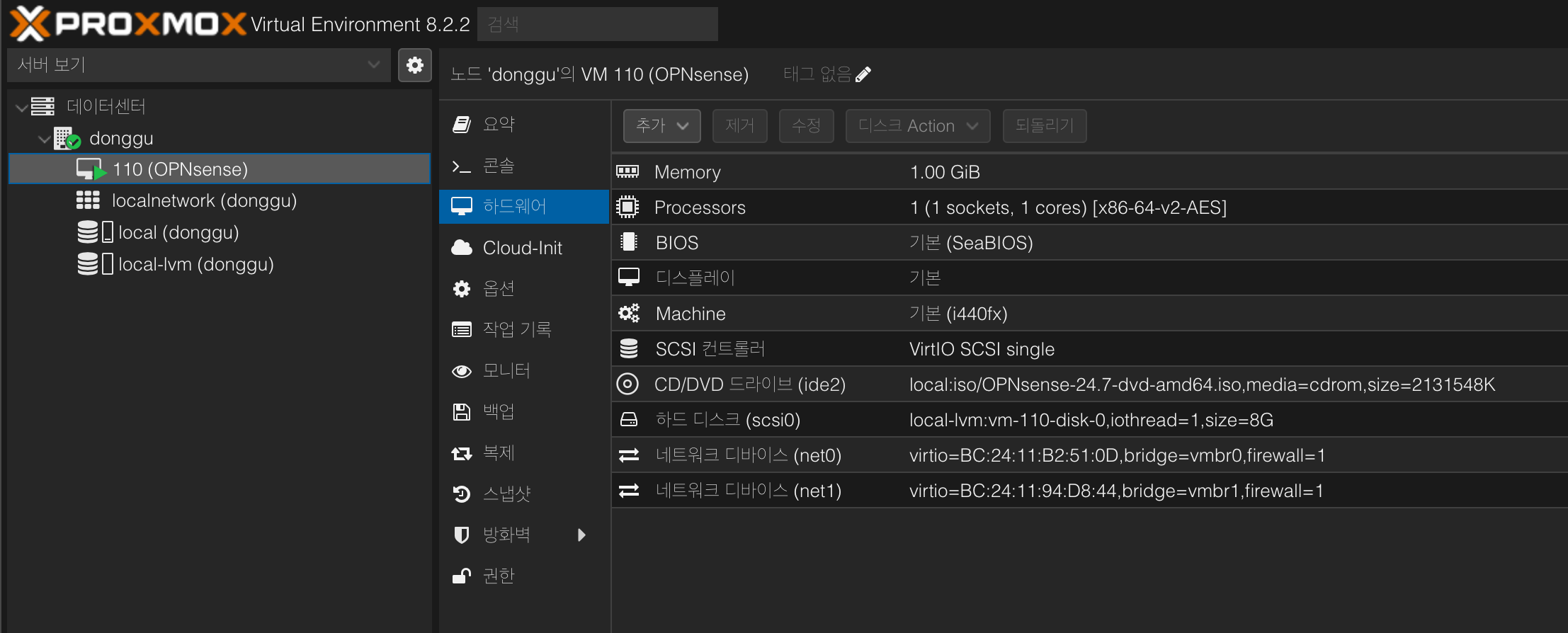Click the 모니터 eye icon
The width and height of the screenshot is (1568, 633).
462,371
